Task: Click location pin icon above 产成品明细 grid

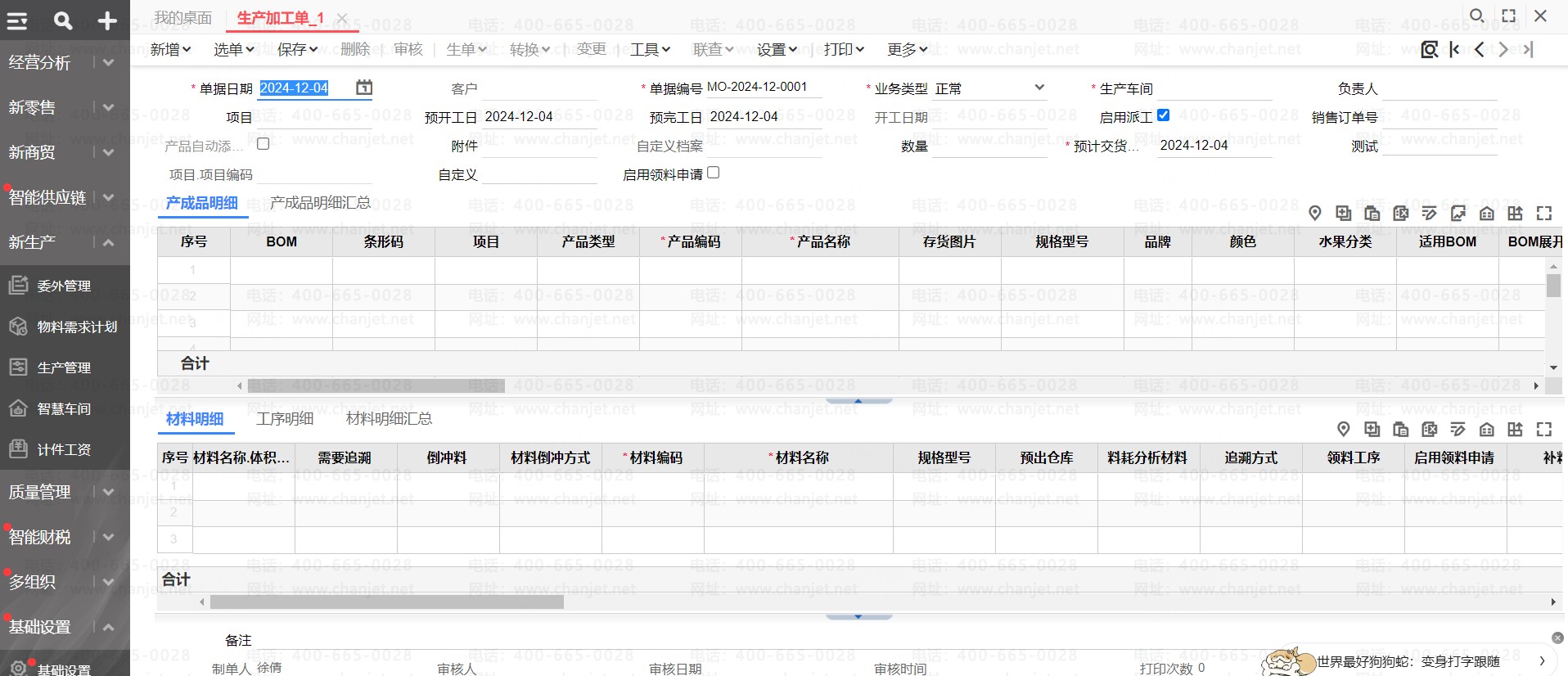Action: click(x=1315, y=213)
